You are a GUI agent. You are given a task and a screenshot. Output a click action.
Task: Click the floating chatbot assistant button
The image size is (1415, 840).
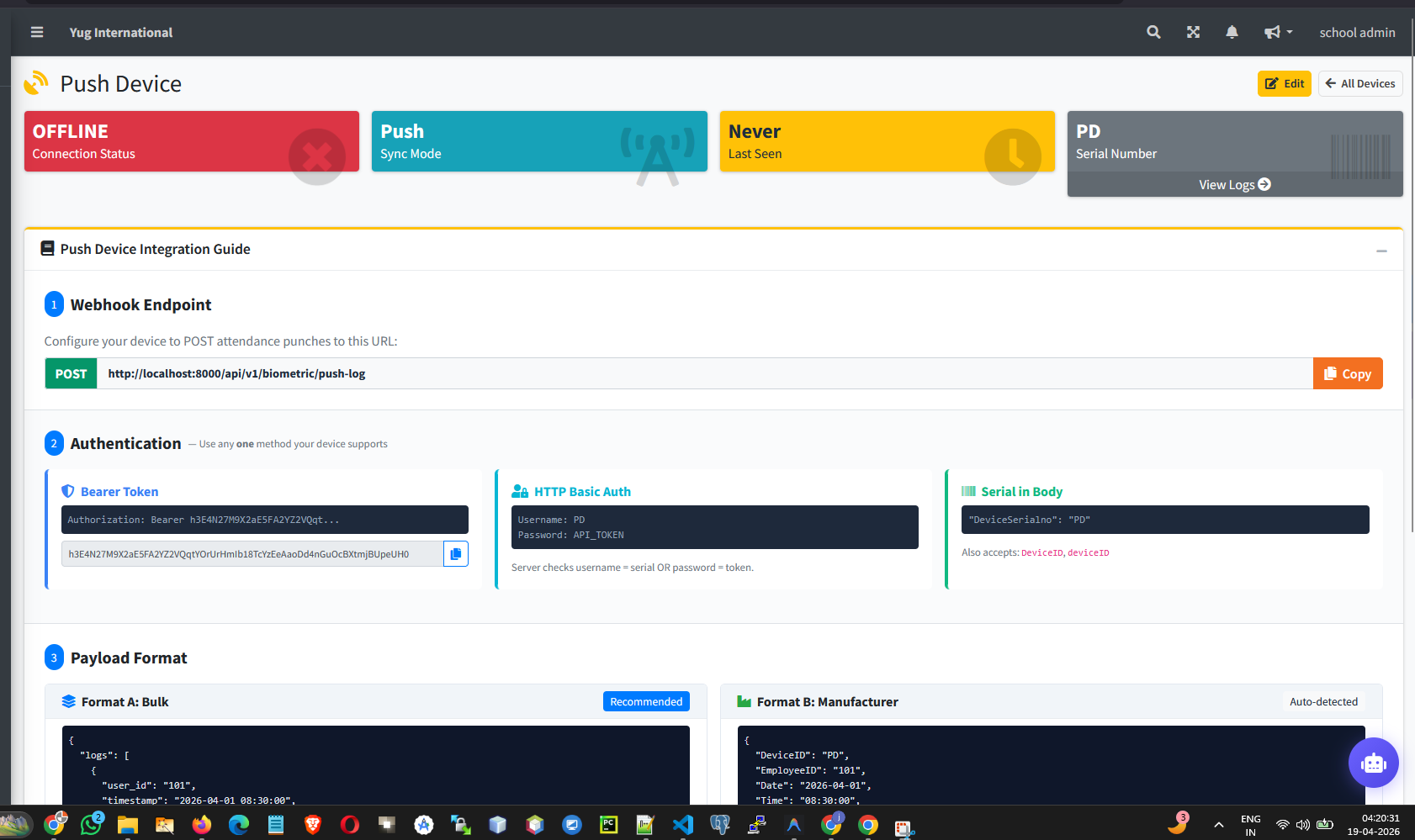click(1373, 763)
